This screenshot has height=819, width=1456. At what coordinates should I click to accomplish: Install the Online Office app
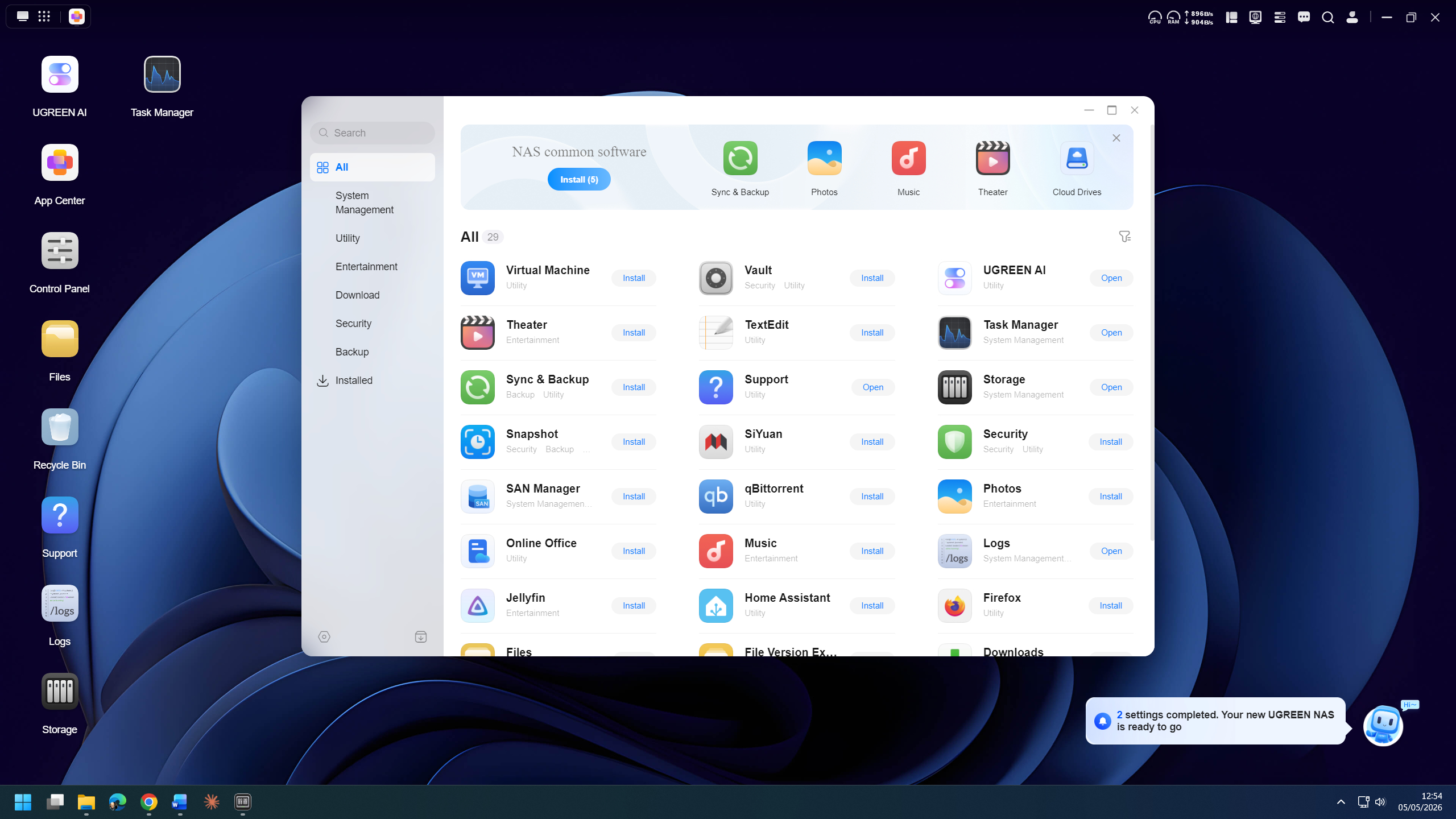634,551
